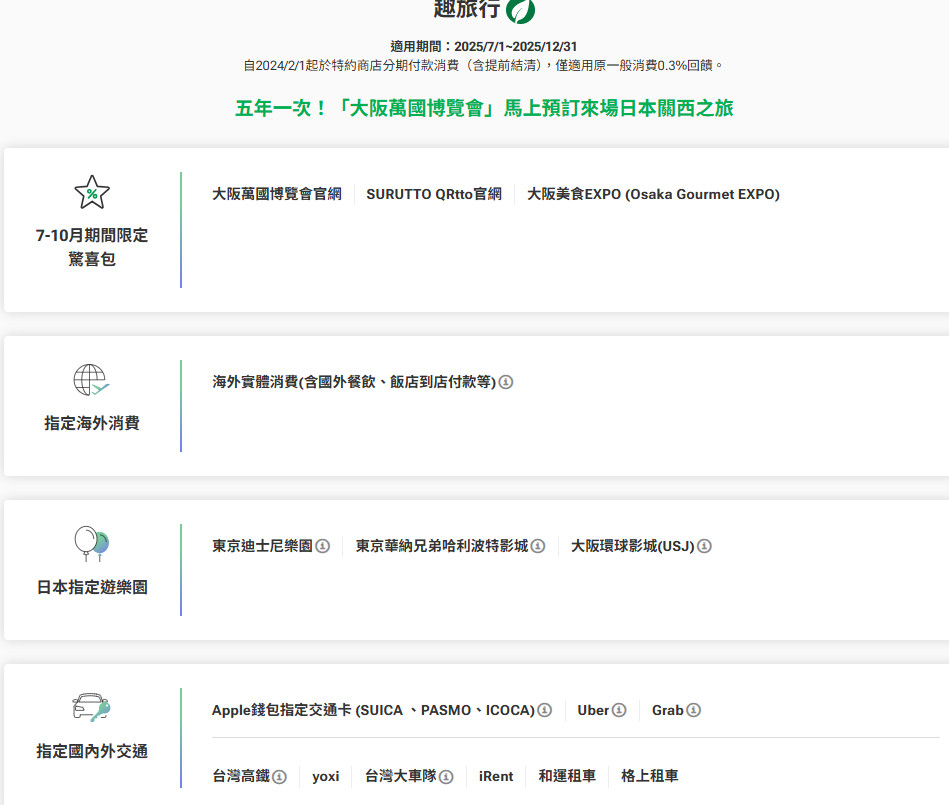The width and height of the screenshot is (949, 805).
Task: Click the green leaf logo beside 趣旅行
Action: click(520, 10)
